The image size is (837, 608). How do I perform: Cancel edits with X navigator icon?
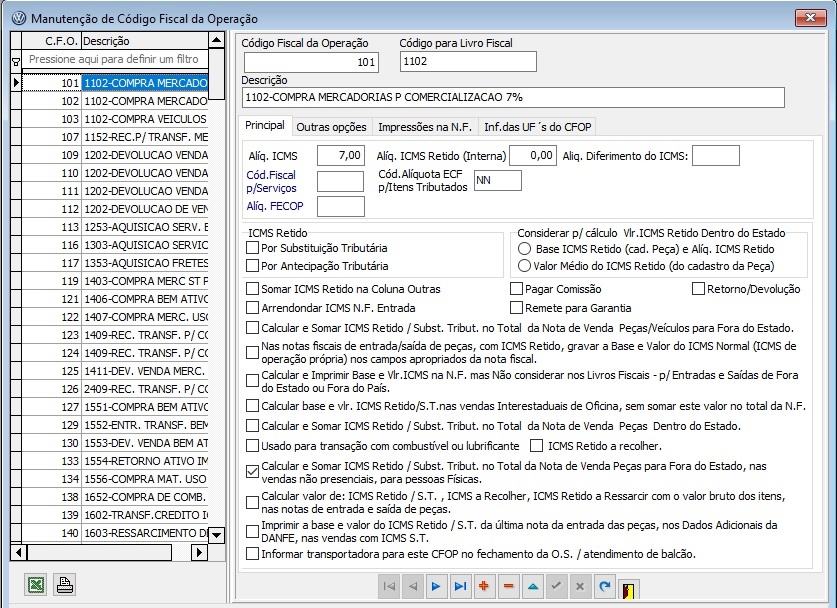[580, 586]
